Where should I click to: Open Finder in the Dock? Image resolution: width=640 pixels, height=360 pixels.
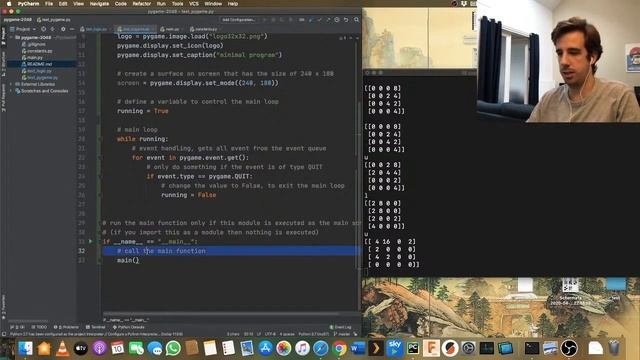(x=25, y=348)
